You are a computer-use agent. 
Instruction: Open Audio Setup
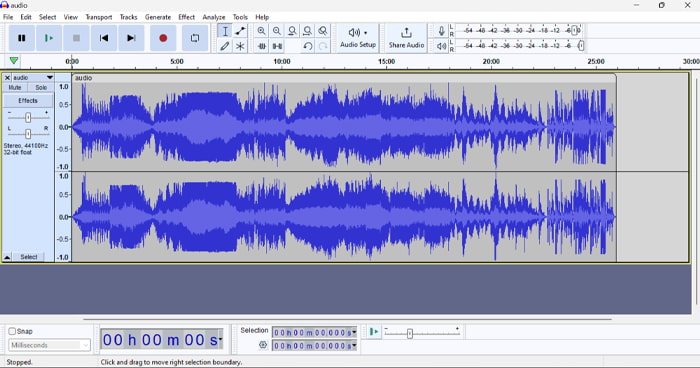[358, 38]
